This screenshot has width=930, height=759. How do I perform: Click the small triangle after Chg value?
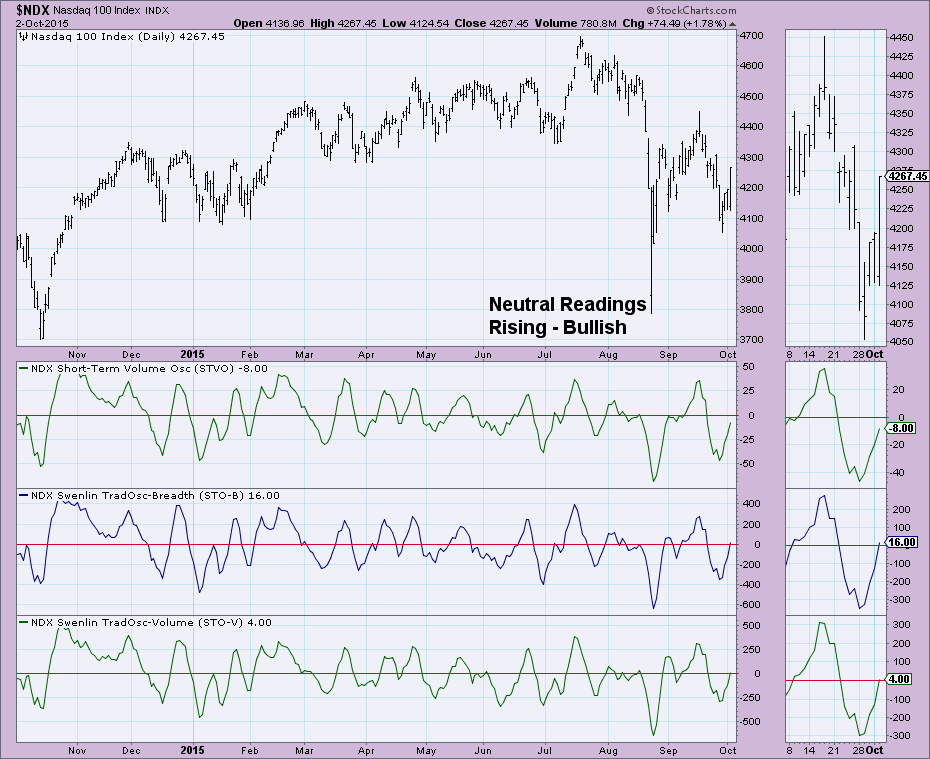(x=732, y=24)
